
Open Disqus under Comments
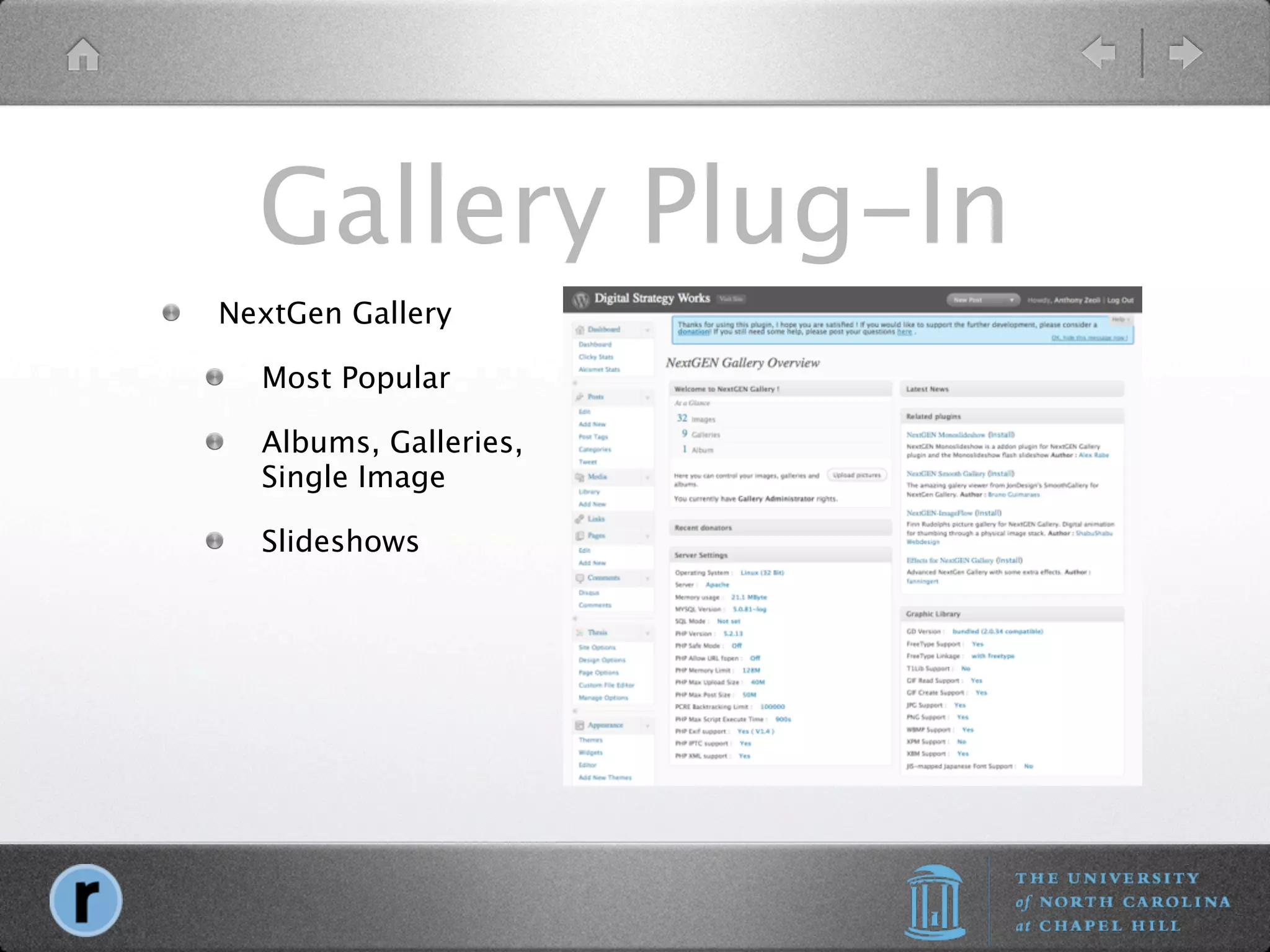[588, 593]
